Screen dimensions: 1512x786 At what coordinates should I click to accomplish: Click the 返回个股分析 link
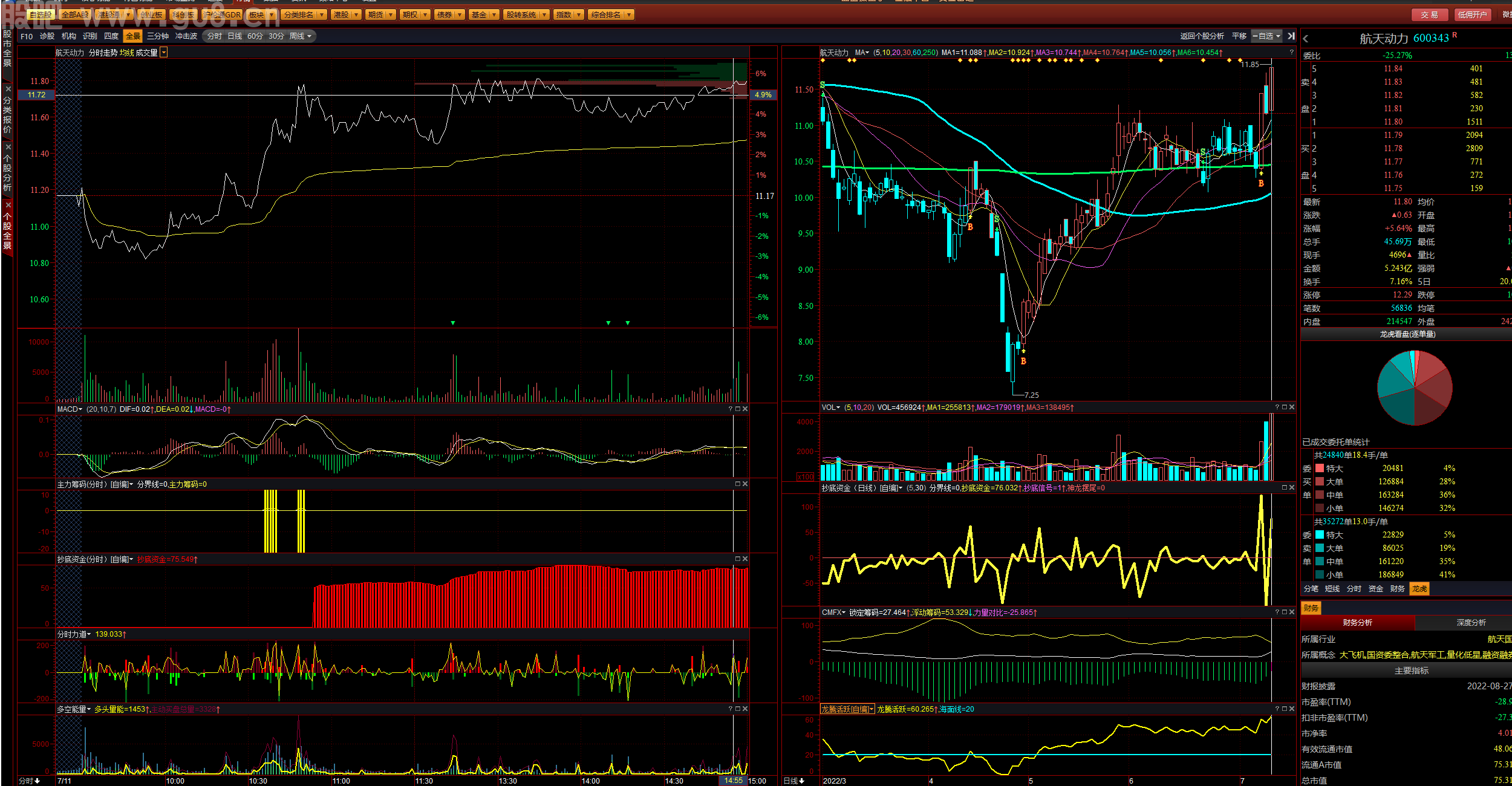click(1202, 36)
